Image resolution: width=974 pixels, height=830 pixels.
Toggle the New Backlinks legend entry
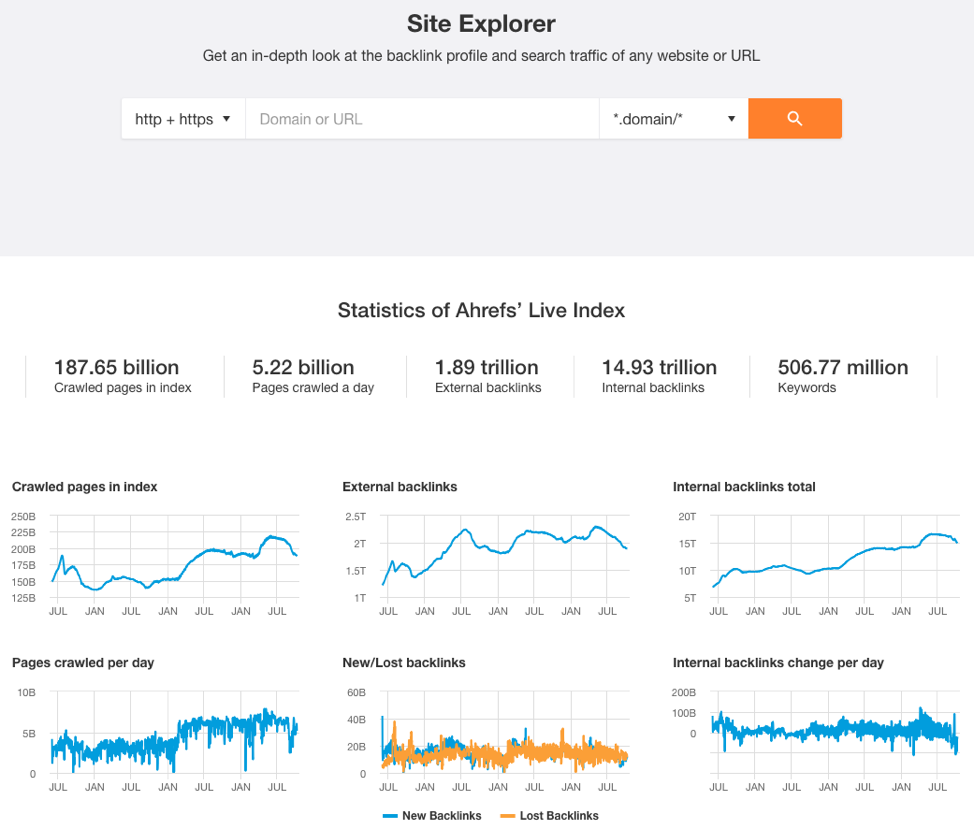tap(432, 816)
